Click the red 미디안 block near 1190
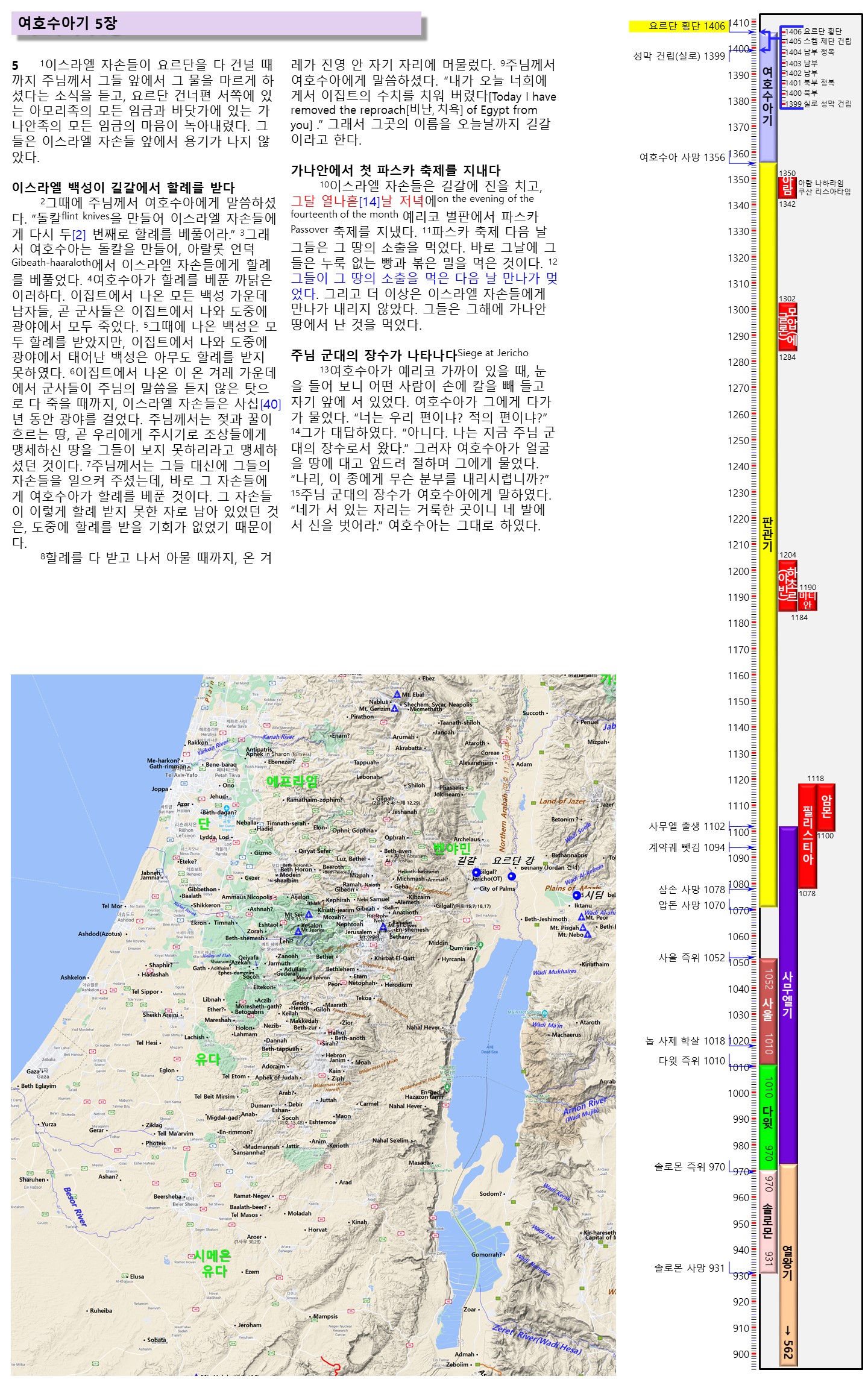The image size is (868, 1385). click(808, 601)
